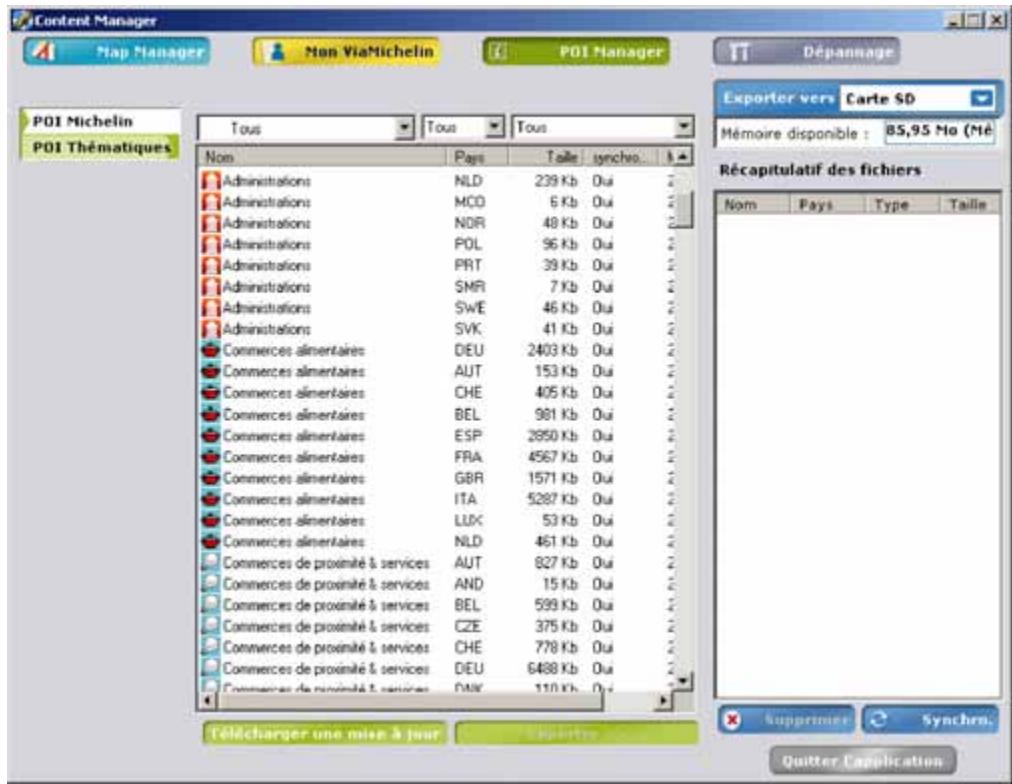Click the Mémoire disponible value field
Viewport: 1012px width, 784px height.
pyautogui.click(x=939, y=131)
